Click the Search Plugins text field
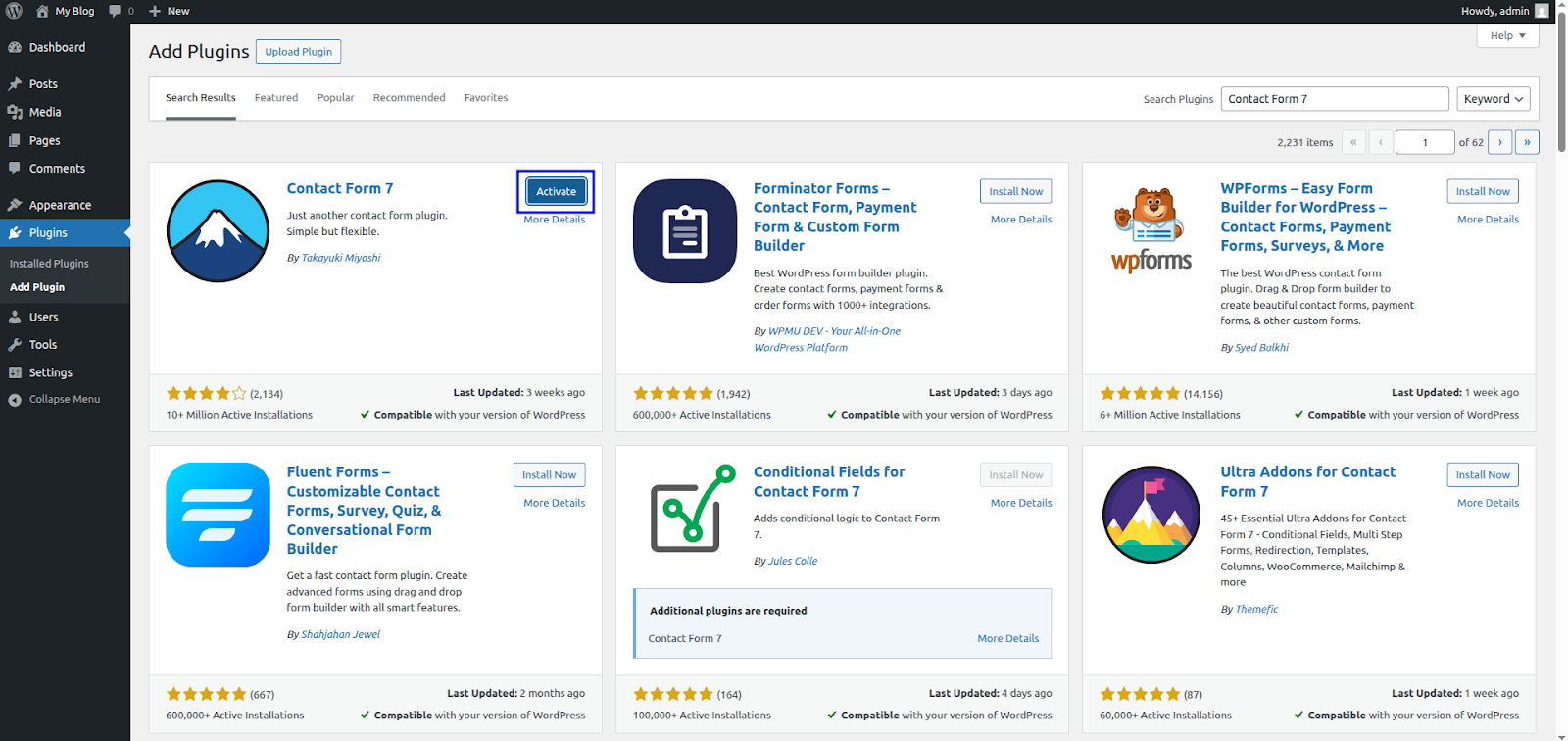This screenshot has height=741, width=1568. coord(1334,99)
